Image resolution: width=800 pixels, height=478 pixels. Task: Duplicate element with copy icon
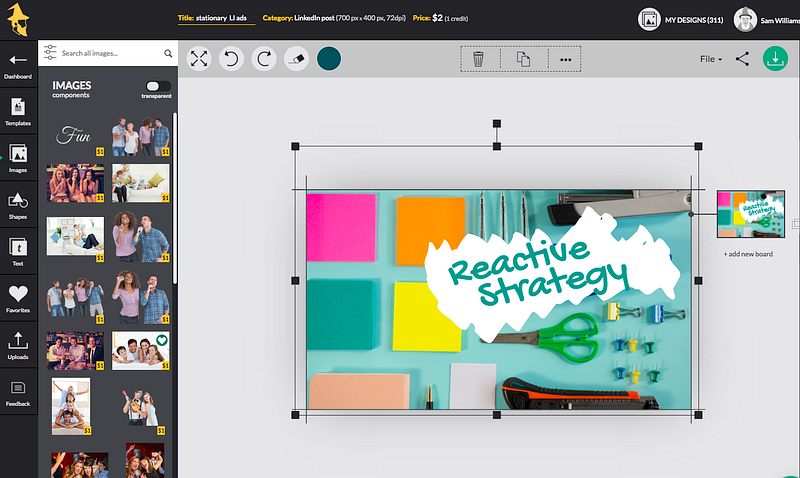coord(522,59)
